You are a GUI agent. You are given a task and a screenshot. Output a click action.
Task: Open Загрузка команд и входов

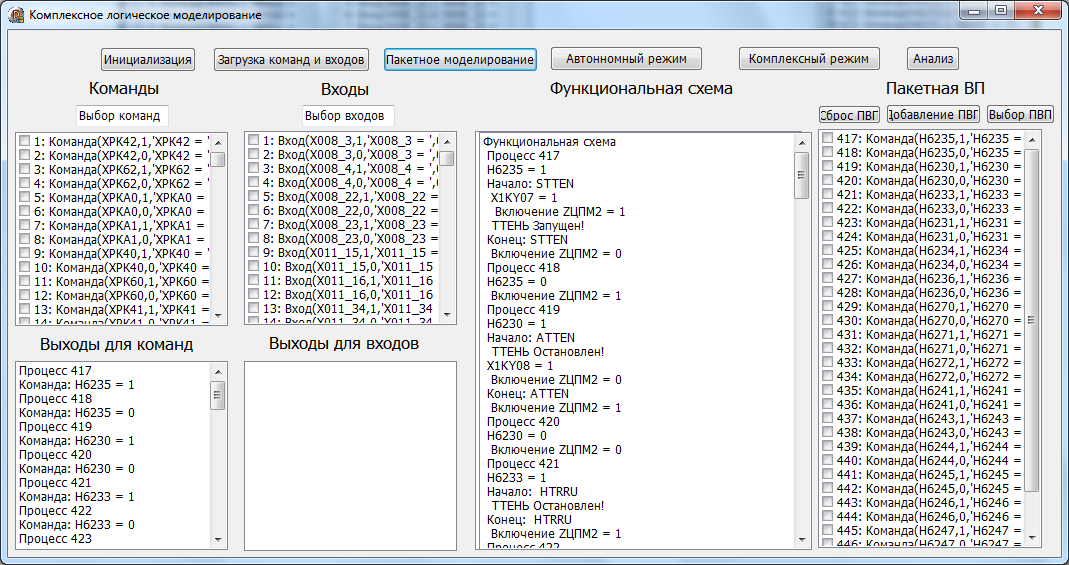click(x=291, y=59)
